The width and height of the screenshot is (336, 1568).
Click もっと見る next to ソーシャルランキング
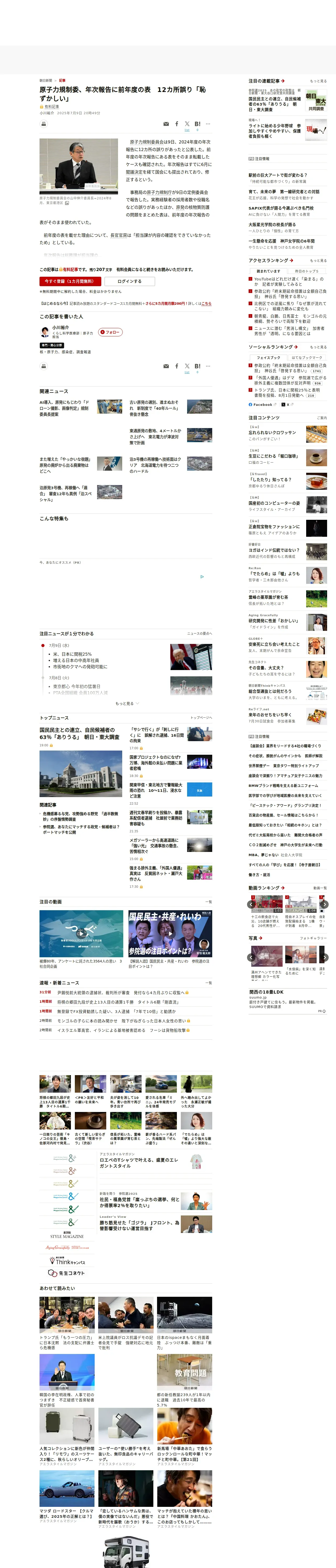click(x=318, y=347)
